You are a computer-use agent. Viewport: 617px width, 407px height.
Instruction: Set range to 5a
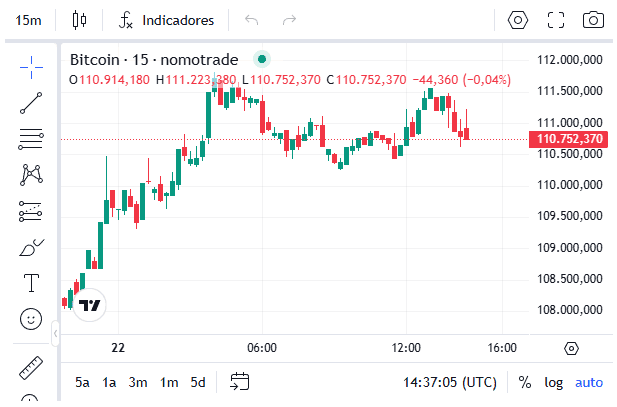point(82,382)
